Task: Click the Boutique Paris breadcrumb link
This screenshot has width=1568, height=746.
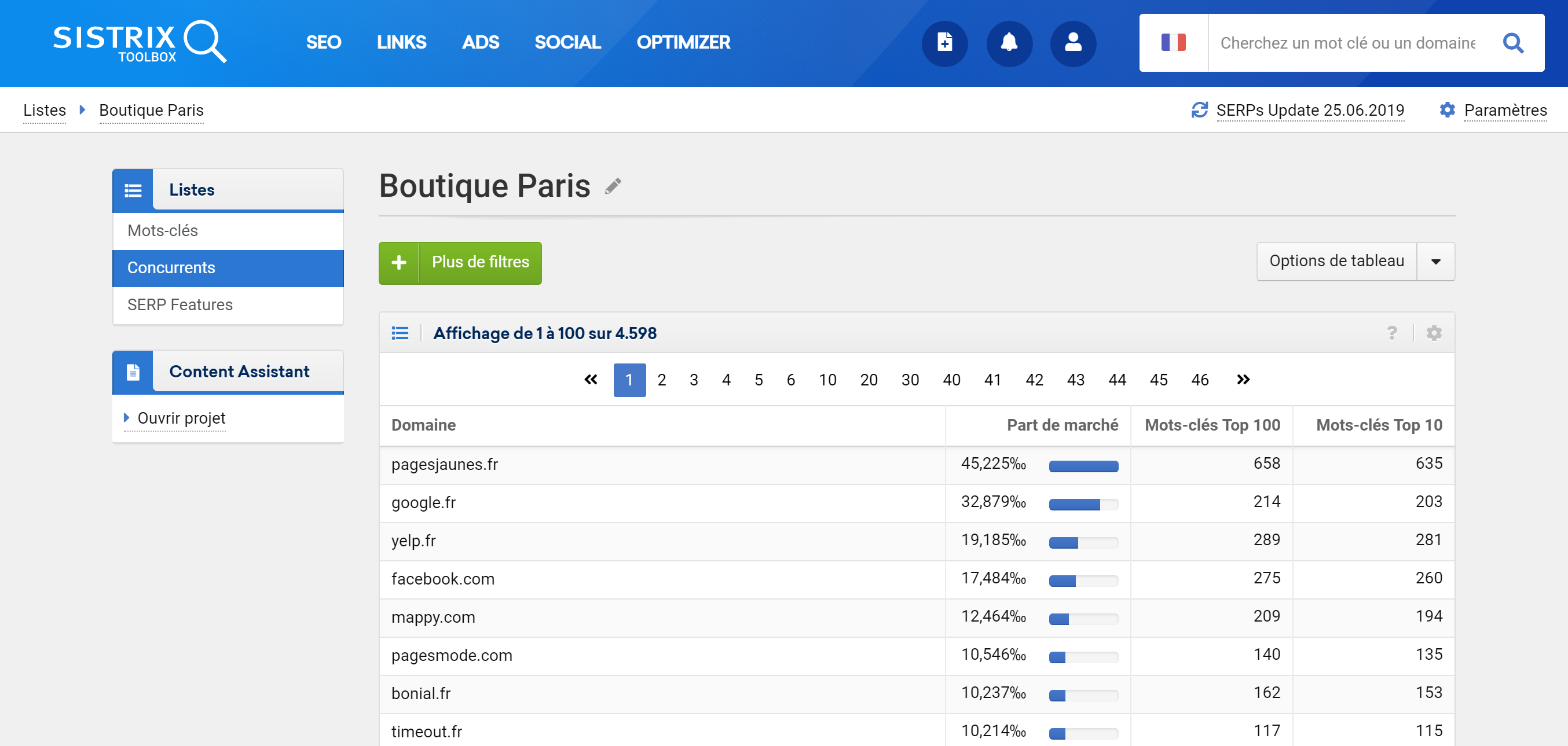Action: (152, 110)
